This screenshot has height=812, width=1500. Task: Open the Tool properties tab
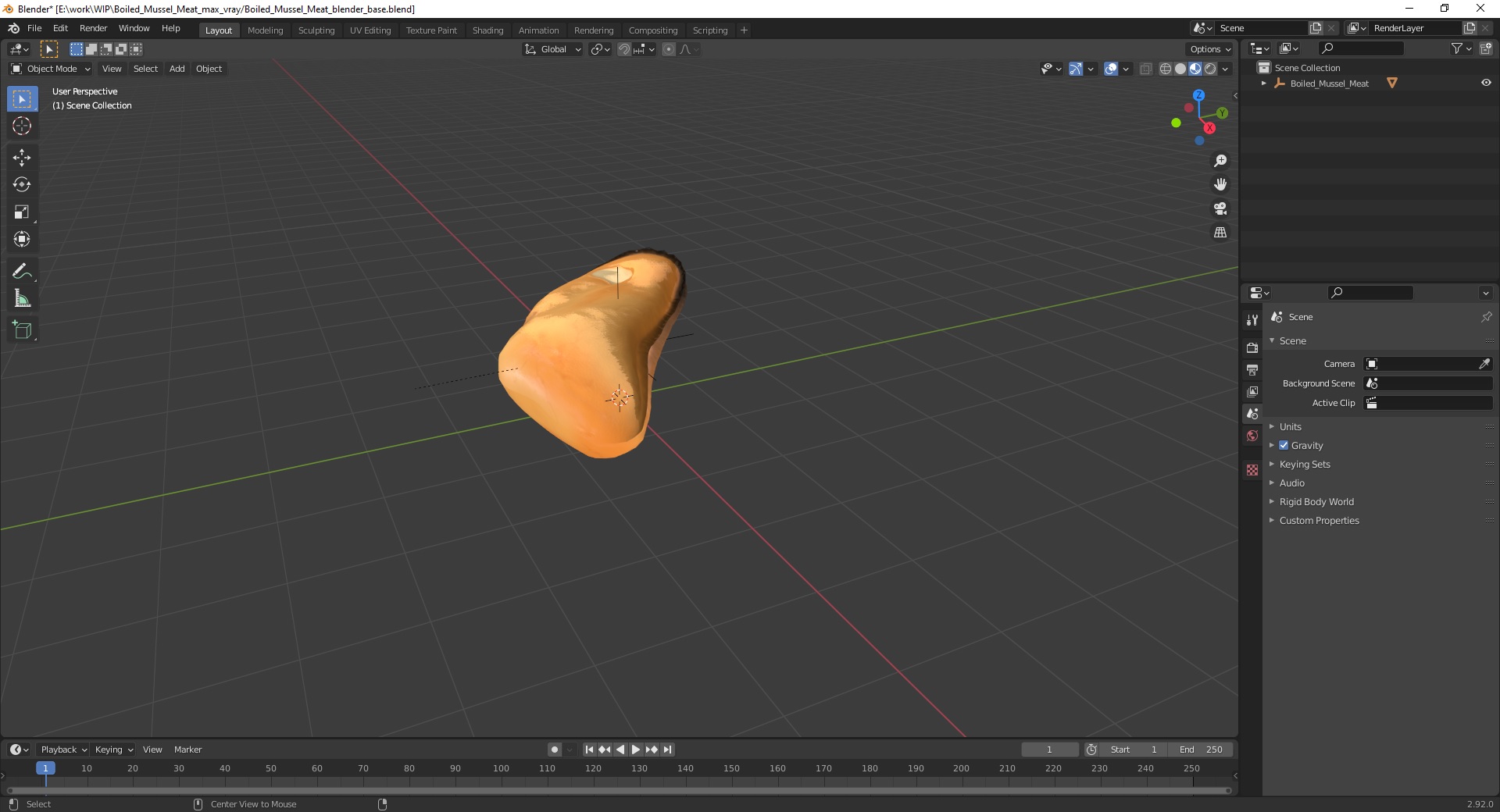tap(1252, 319)
